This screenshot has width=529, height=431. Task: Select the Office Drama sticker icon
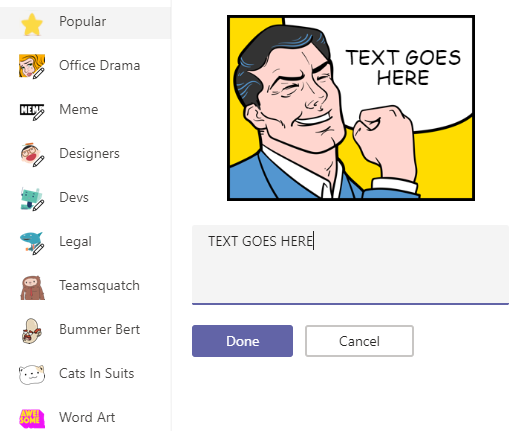click(32, 66)
